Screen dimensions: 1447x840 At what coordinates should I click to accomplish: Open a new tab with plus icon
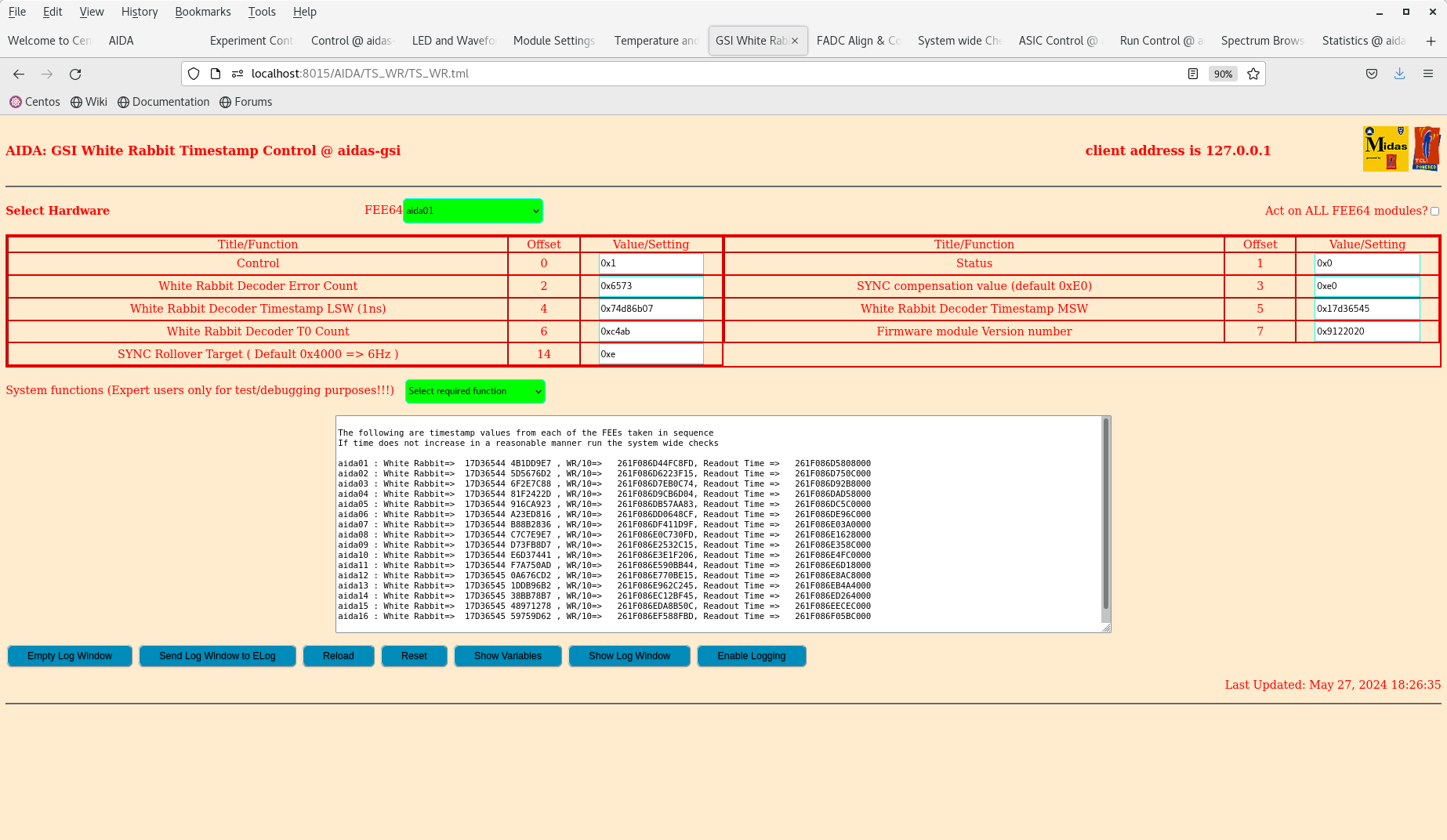[1431, 41]
